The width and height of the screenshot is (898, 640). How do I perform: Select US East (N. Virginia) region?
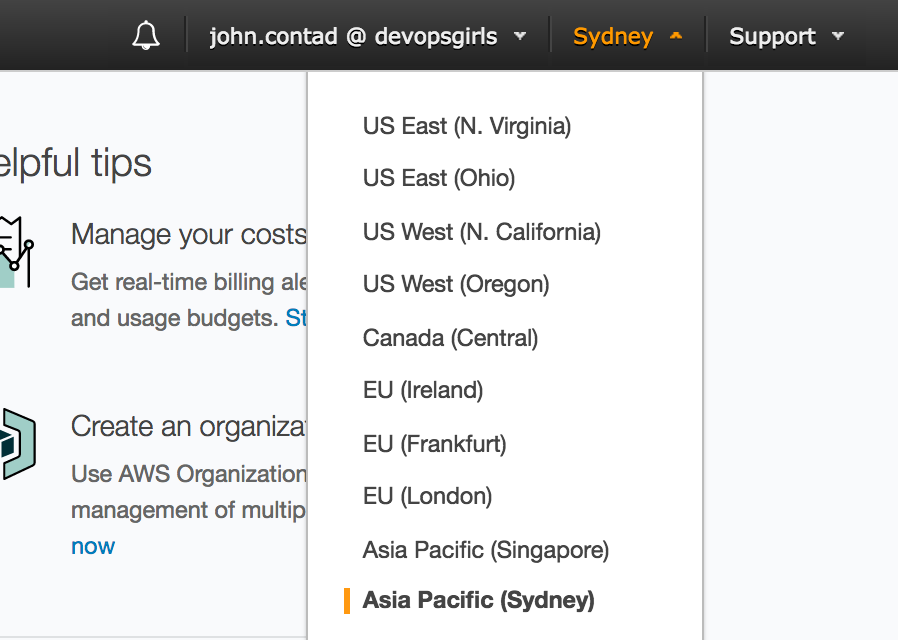click(467, 126)
